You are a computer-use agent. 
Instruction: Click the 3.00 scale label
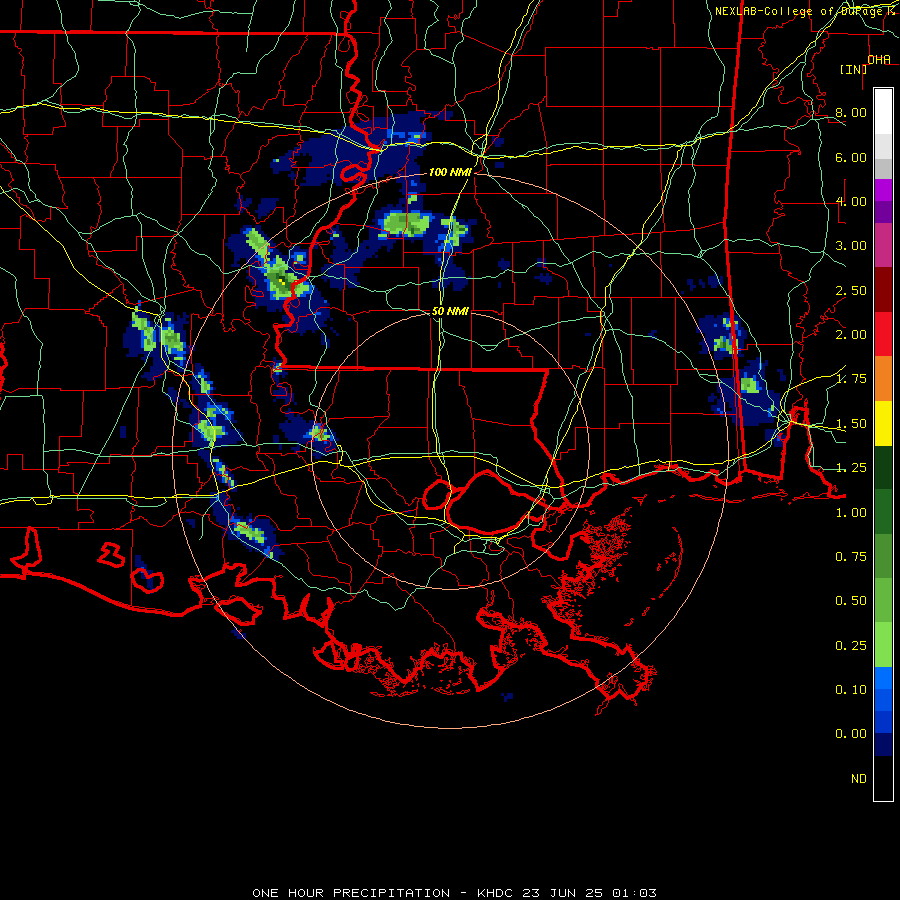[851, 246]
